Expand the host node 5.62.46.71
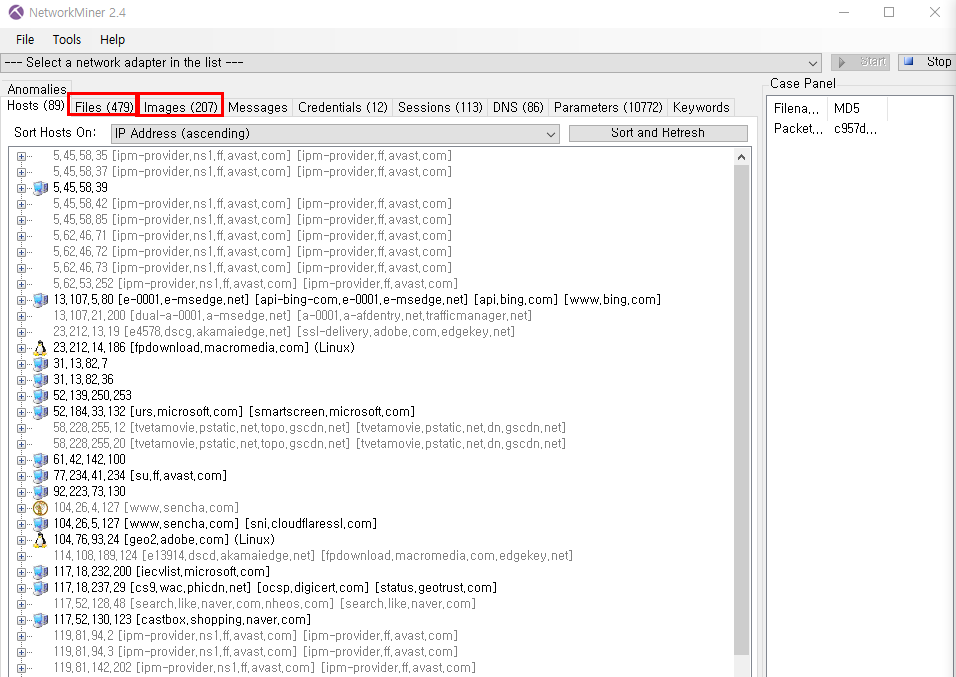 click(21, 236)
